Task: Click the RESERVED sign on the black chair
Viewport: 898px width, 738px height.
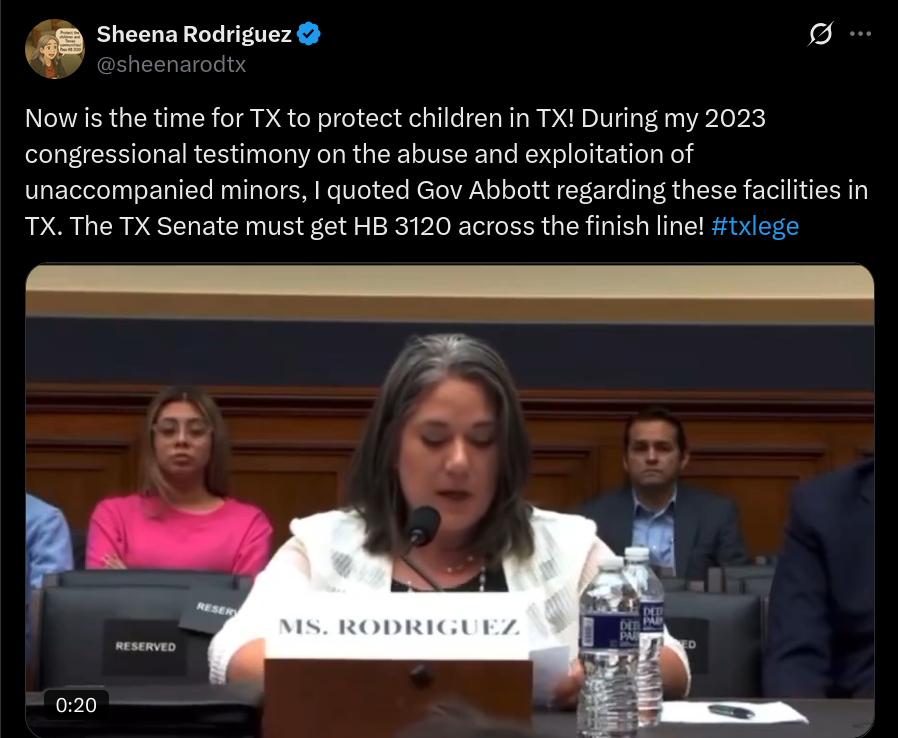Action: [145, 646]
